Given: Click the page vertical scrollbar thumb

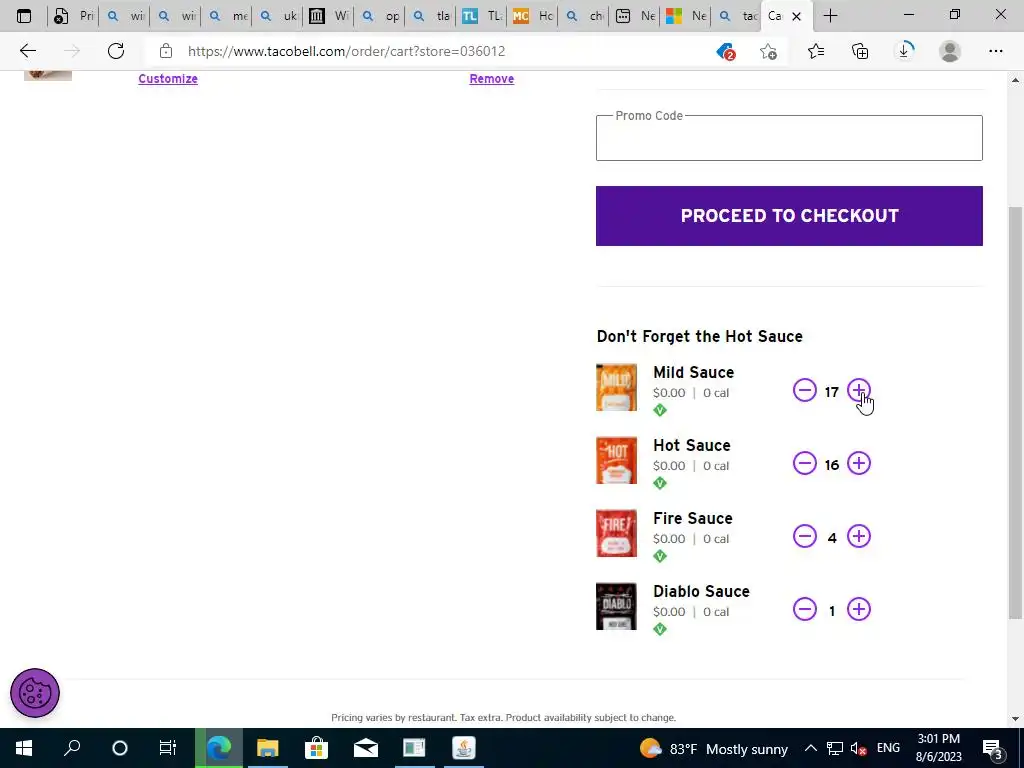Looking at the screenshot, I should click(x=1015, y=413).
